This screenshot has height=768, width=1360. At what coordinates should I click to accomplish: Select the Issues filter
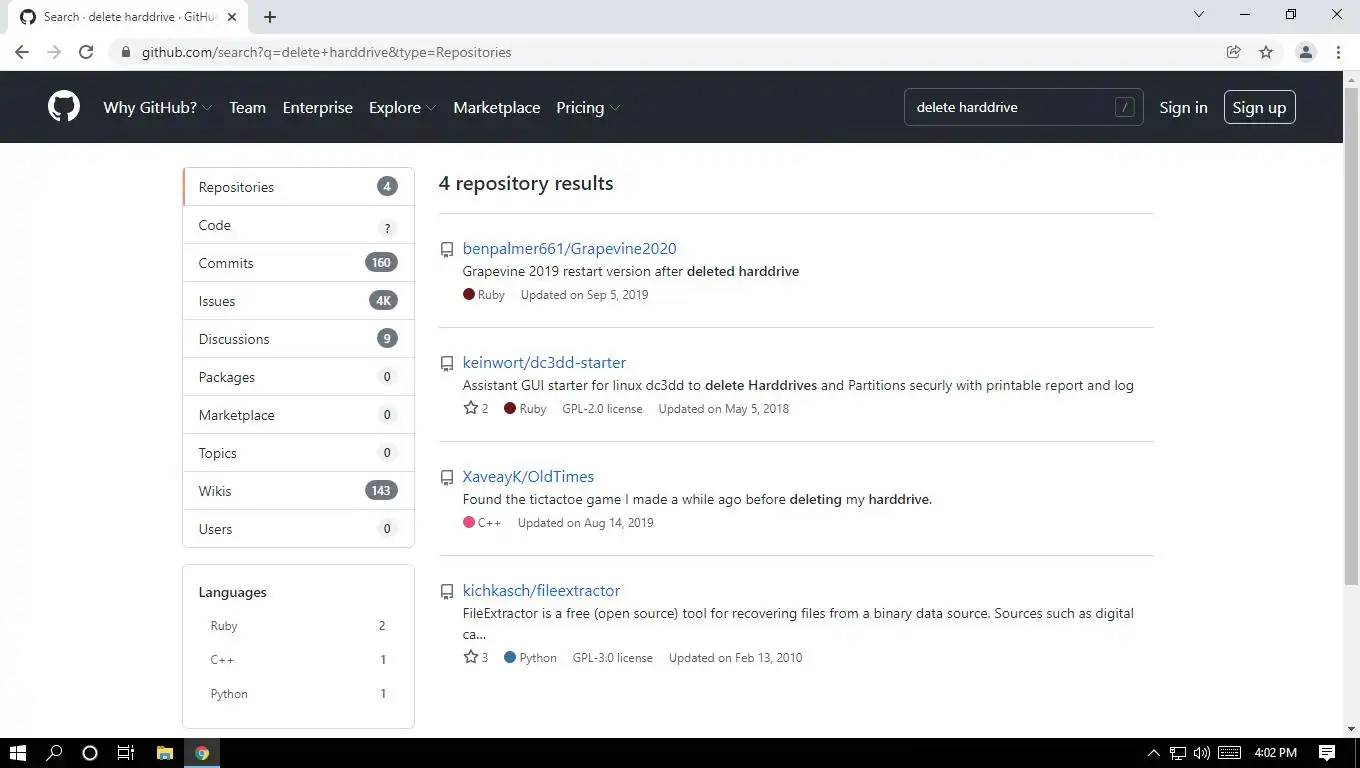tap(298, 301)
